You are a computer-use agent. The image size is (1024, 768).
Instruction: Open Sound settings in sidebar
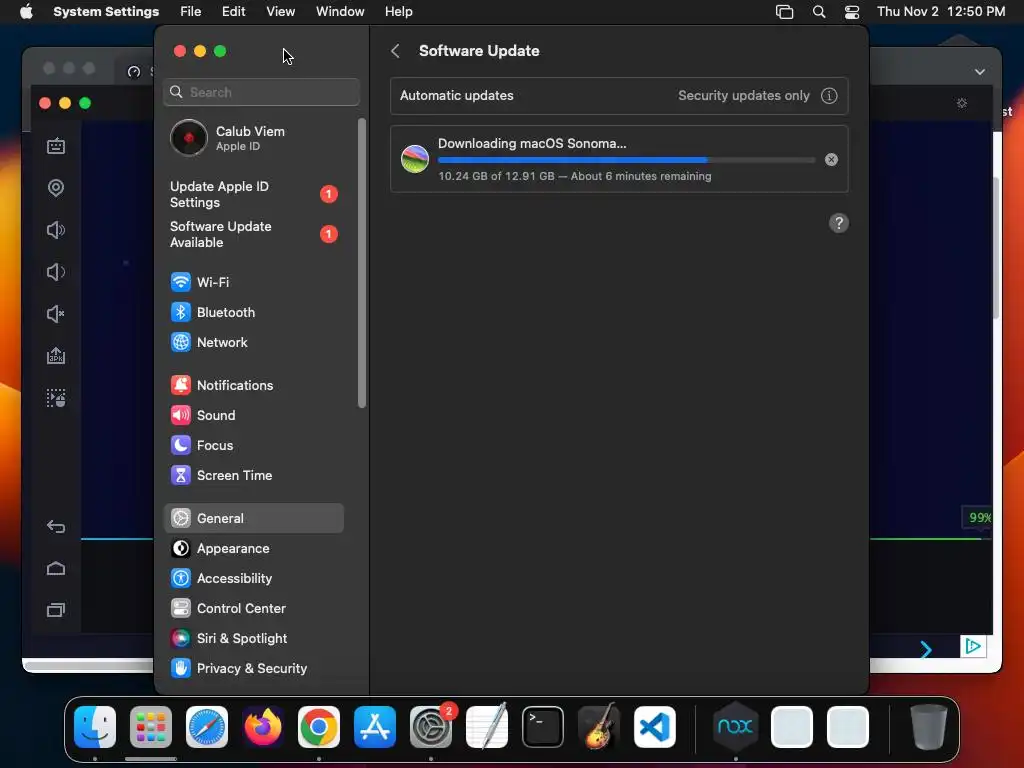[253, 415]
